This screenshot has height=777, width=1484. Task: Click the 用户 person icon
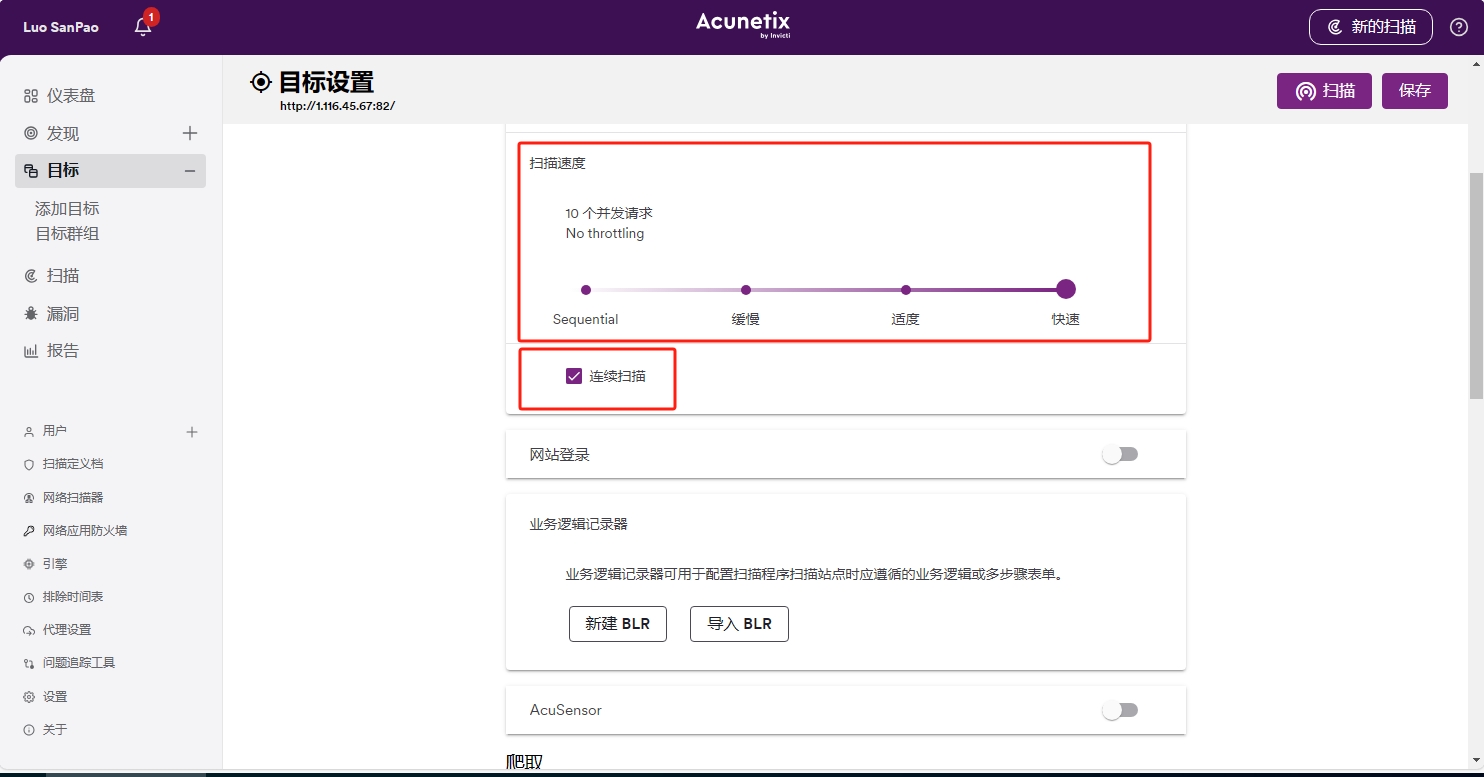(x=29, y=432)
